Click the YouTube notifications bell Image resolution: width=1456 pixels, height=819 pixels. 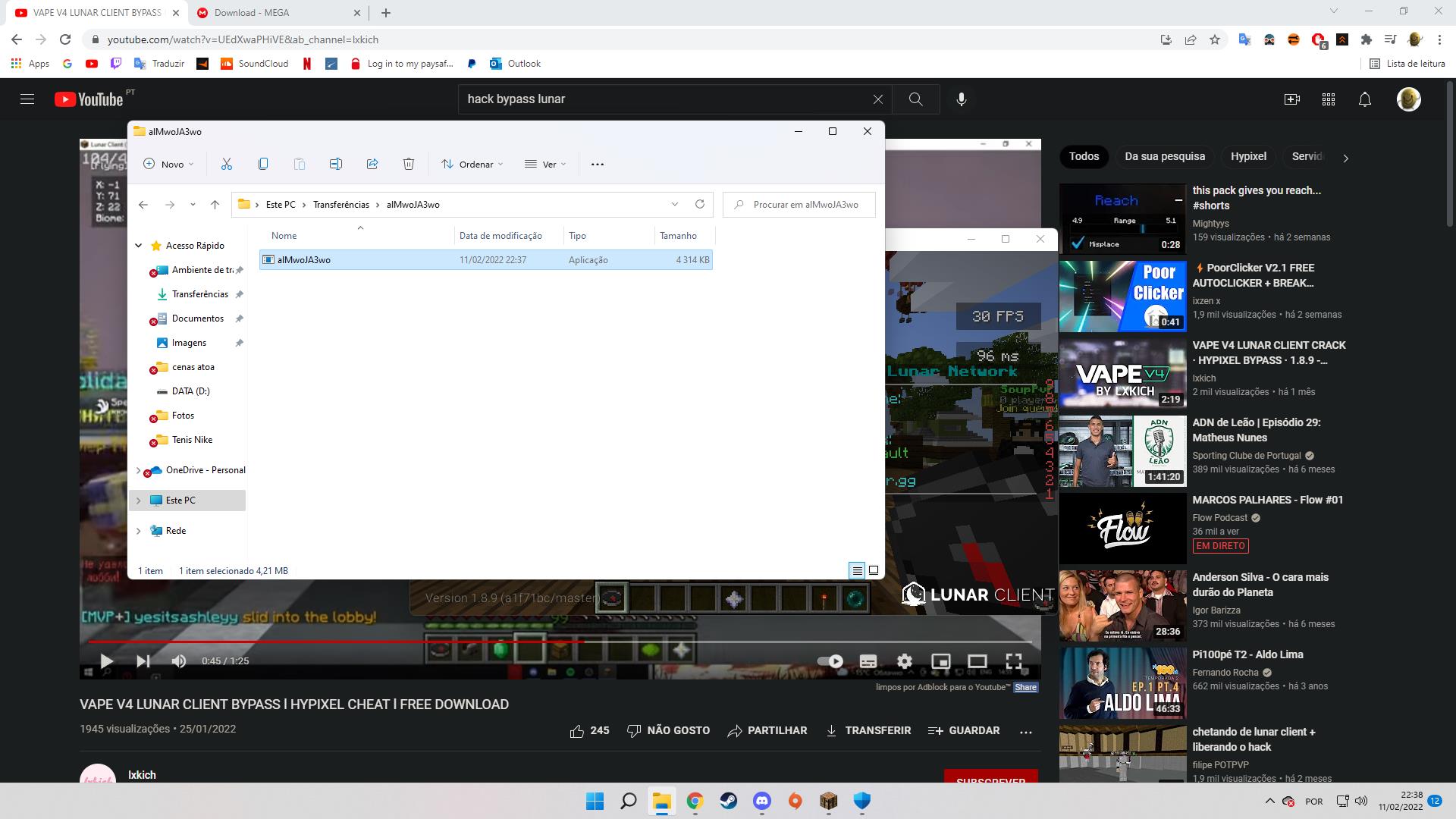point(1364,99)
